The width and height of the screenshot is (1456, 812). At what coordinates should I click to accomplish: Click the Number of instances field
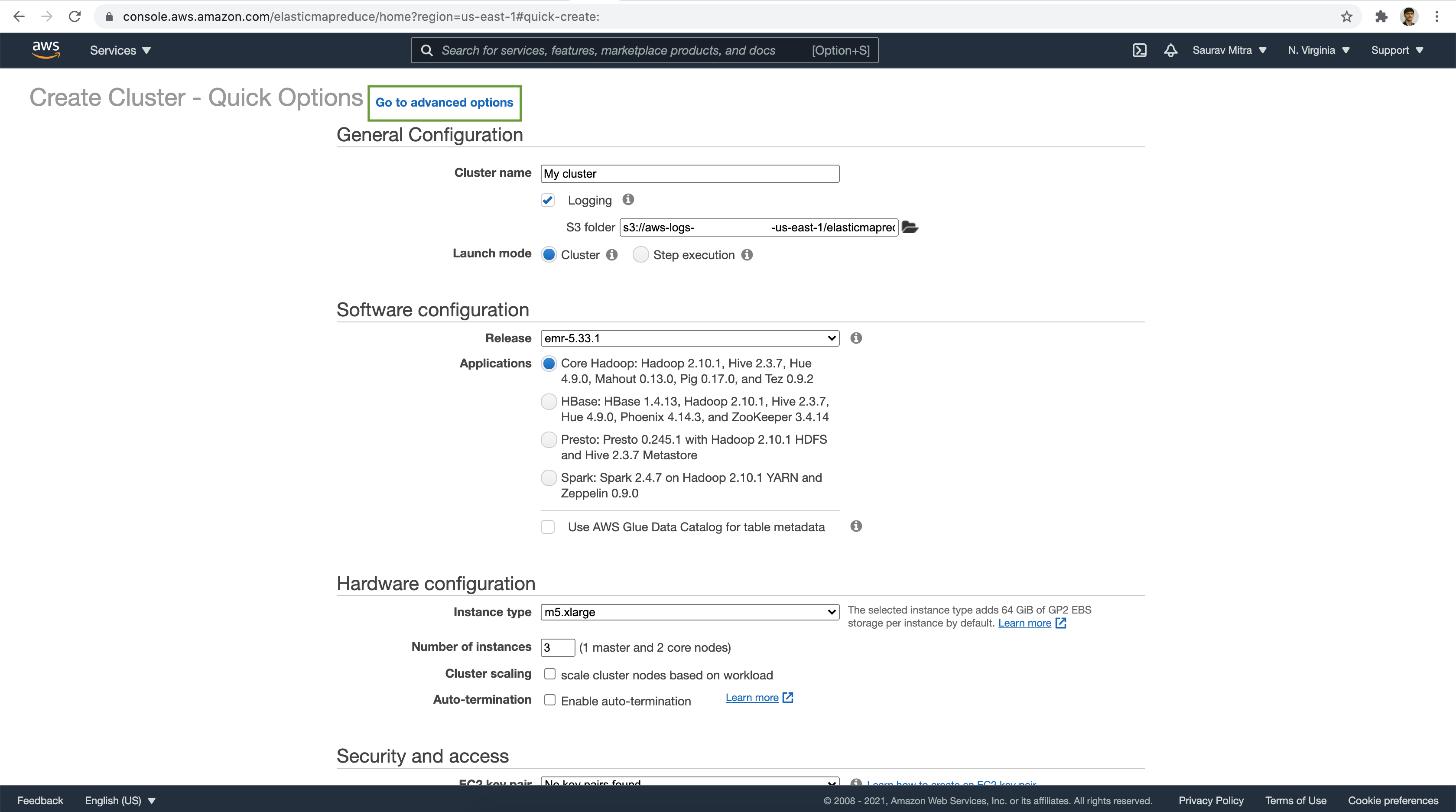coord(557,647)
